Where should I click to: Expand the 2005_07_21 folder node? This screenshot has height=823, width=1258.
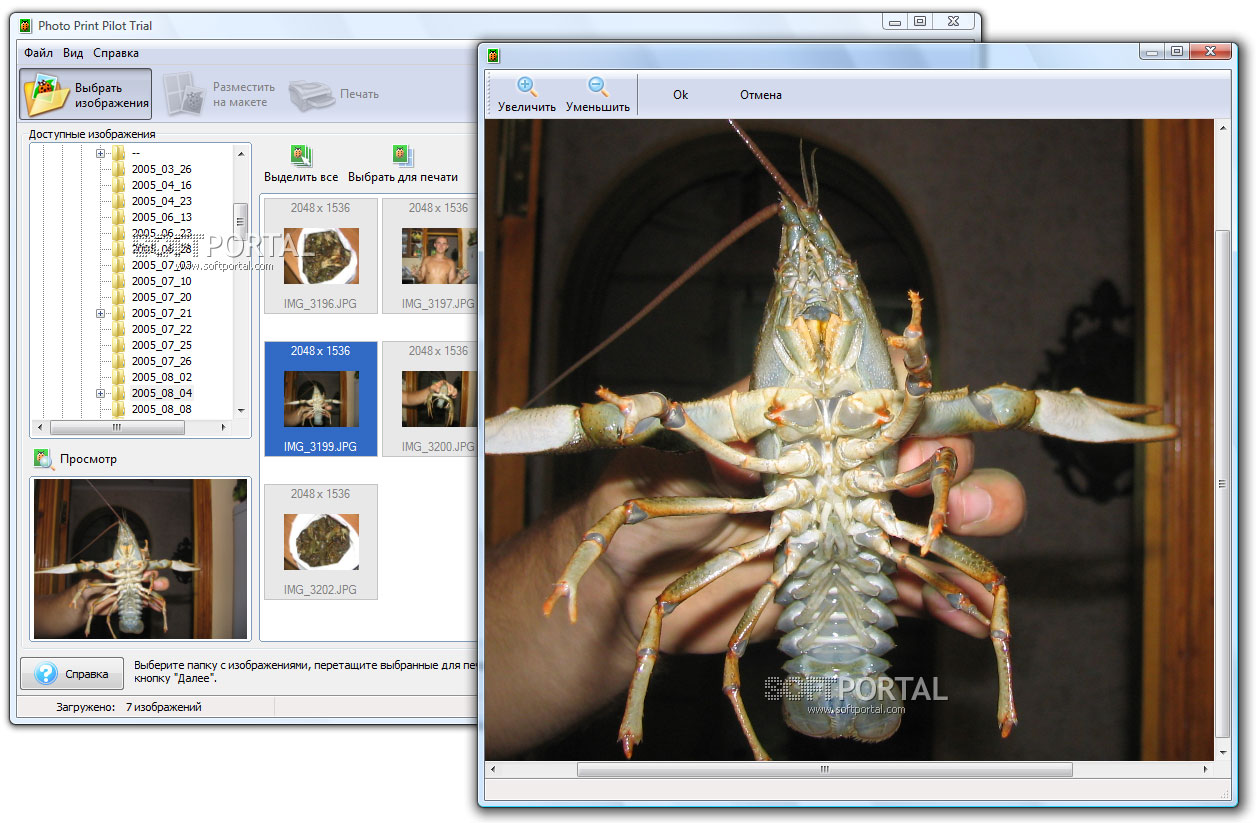click(x=100, y=313)
